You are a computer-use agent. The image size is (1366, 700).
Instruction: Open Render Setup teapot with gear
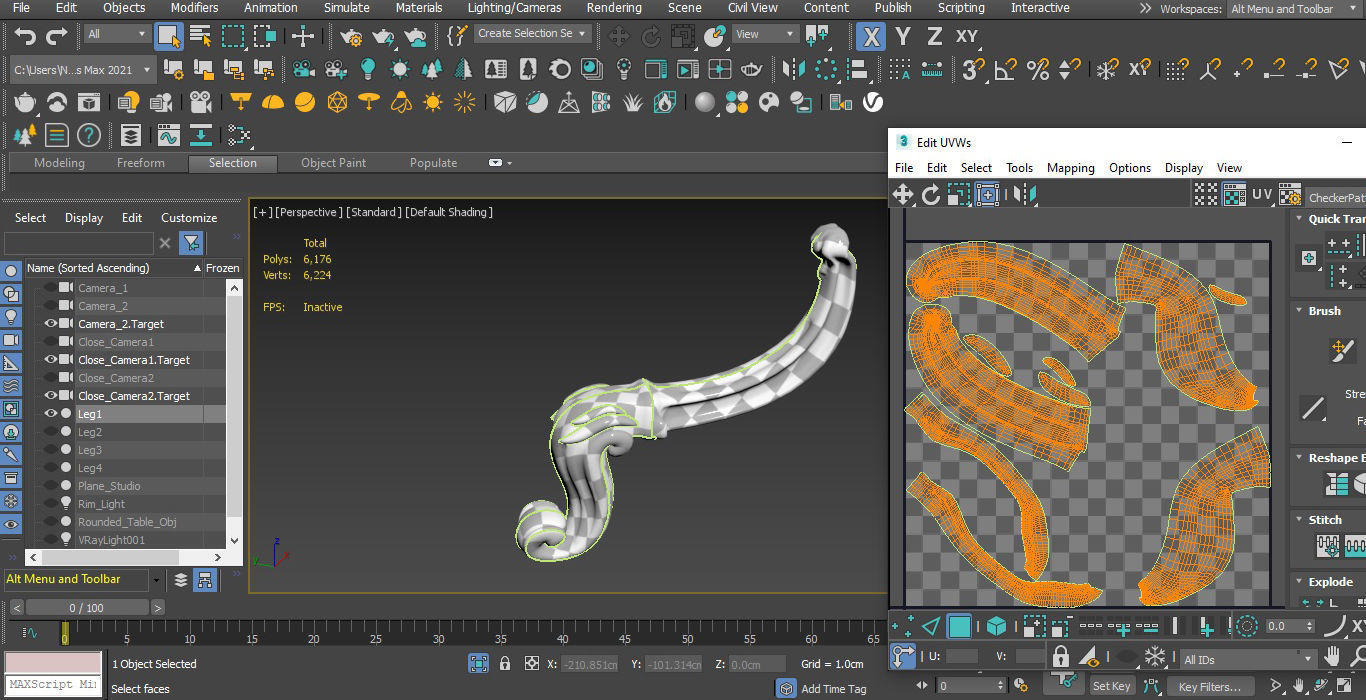click(x=351, y=37)
